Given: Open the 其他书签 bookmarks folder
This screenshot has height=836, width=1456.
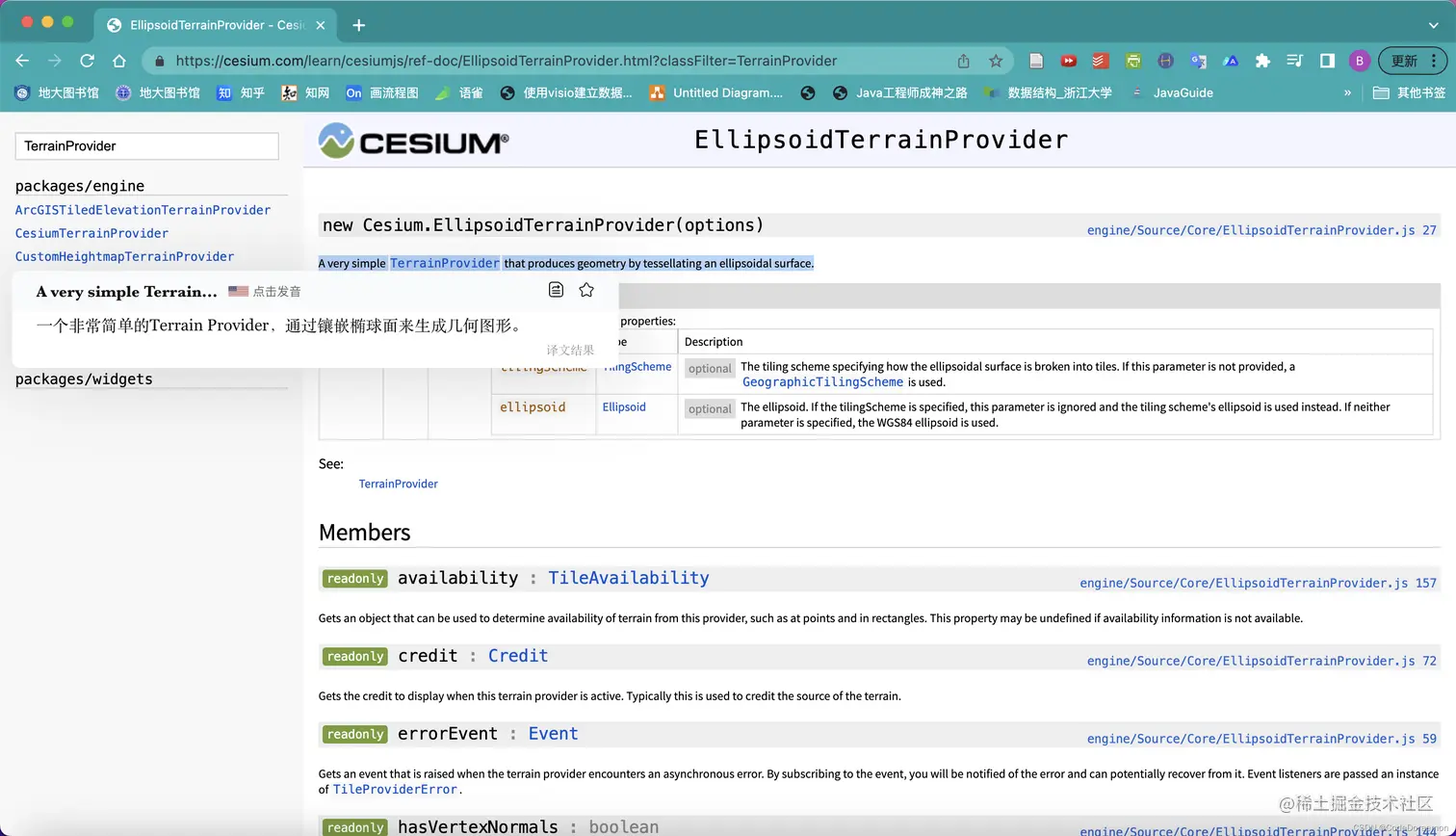Looking at the screenshot, I should [1417, 92].
